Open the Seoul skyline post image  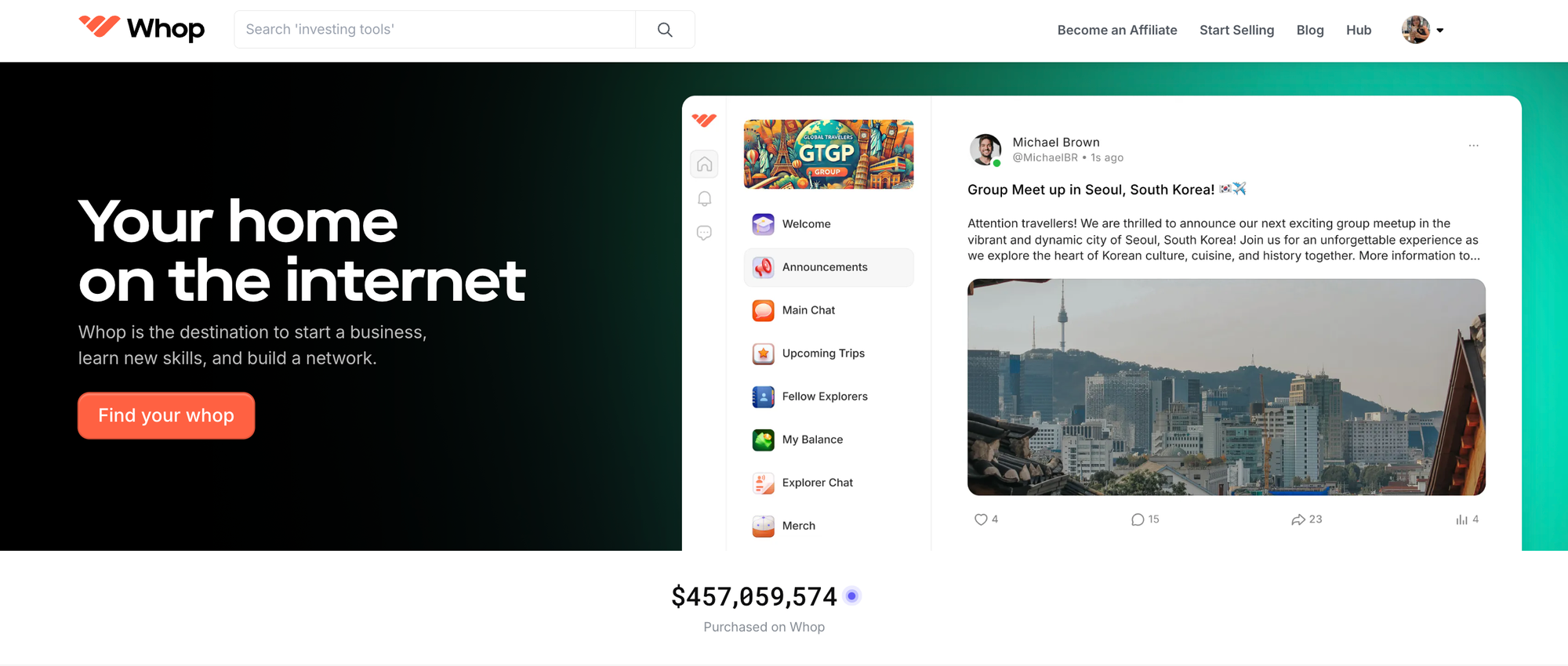[1226, 387]
